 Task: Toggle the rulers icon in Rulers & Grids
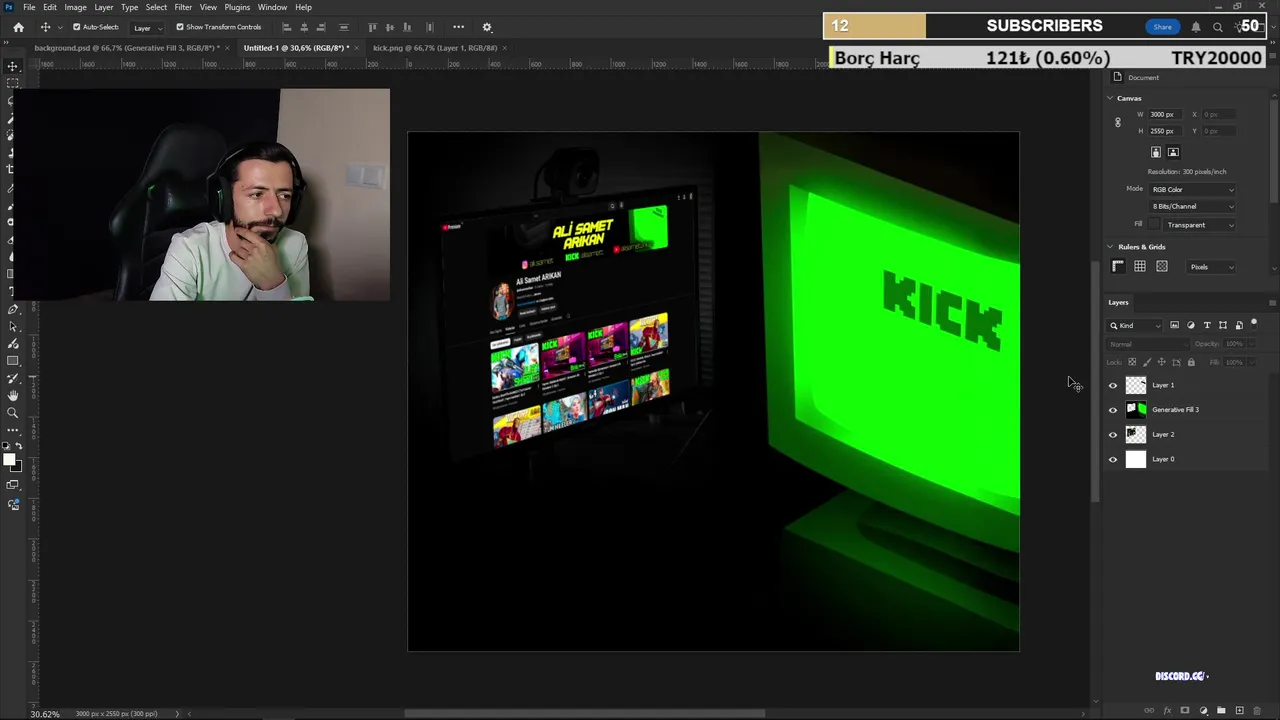[x=1118, y=267]
